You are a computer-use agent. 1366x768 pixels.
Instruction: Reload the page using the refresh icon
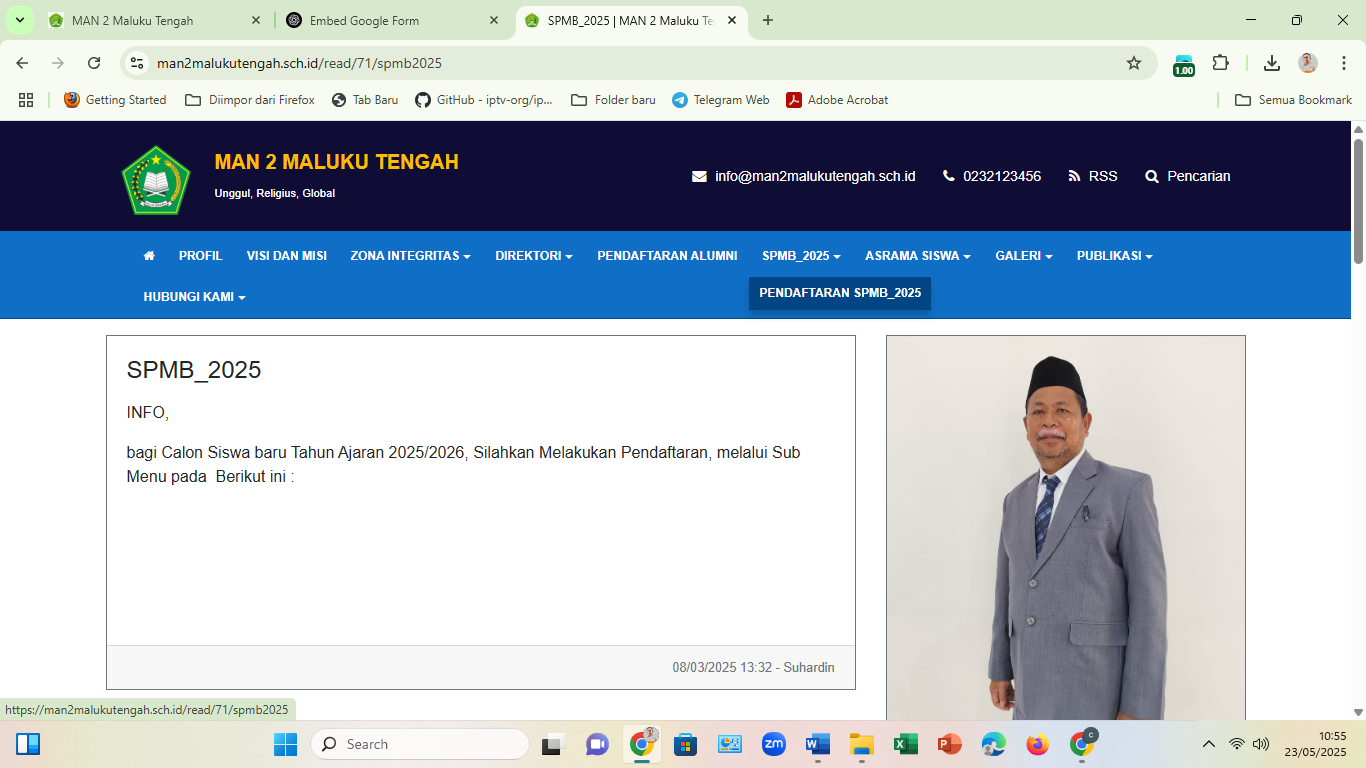click(x=94, y=63)
